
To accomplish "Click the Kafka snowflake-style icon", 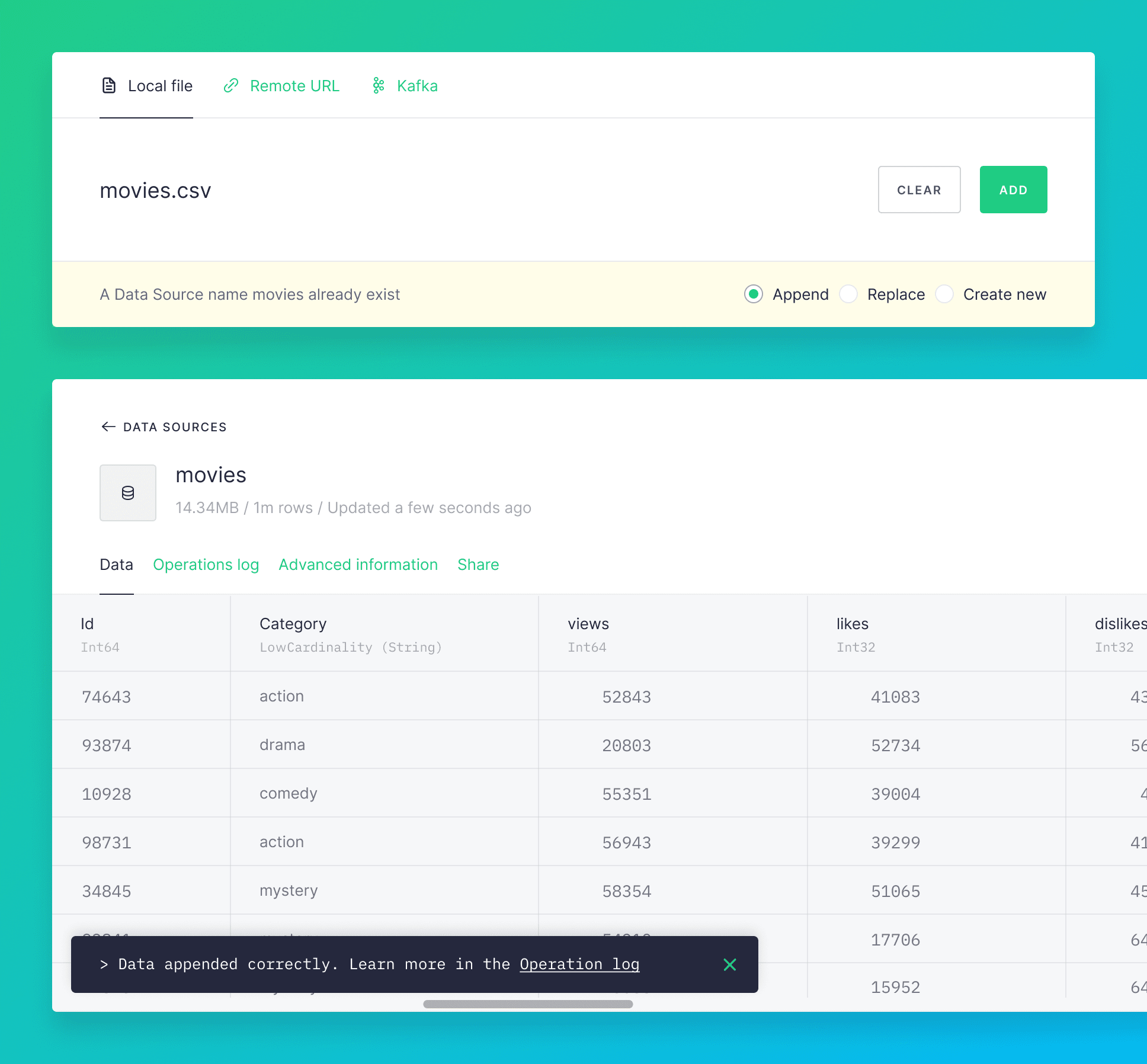I will tap(379, 85).
